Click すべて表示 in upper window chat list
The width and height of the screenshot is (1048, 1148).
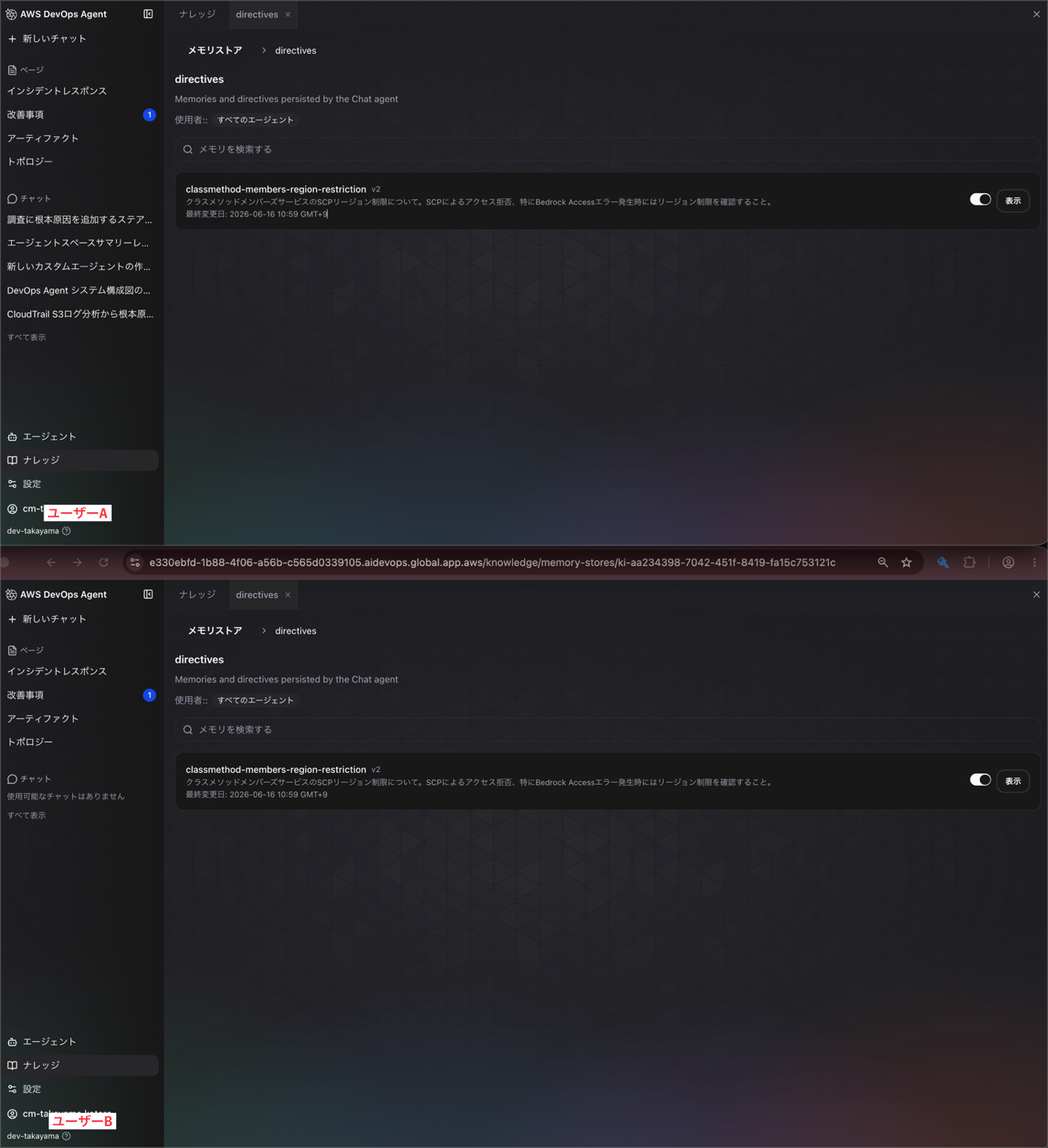(26, 338)
